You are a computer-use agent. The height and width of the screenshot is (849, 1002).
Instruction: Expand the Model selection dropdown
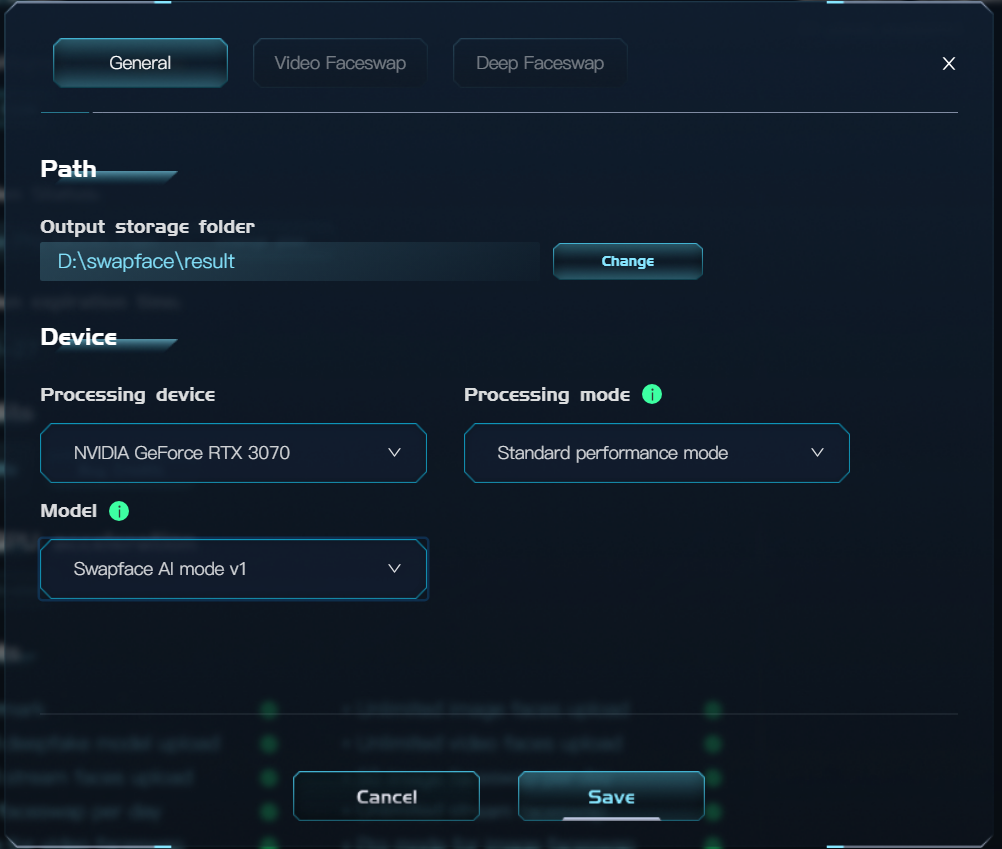click(x=233, y=567)
